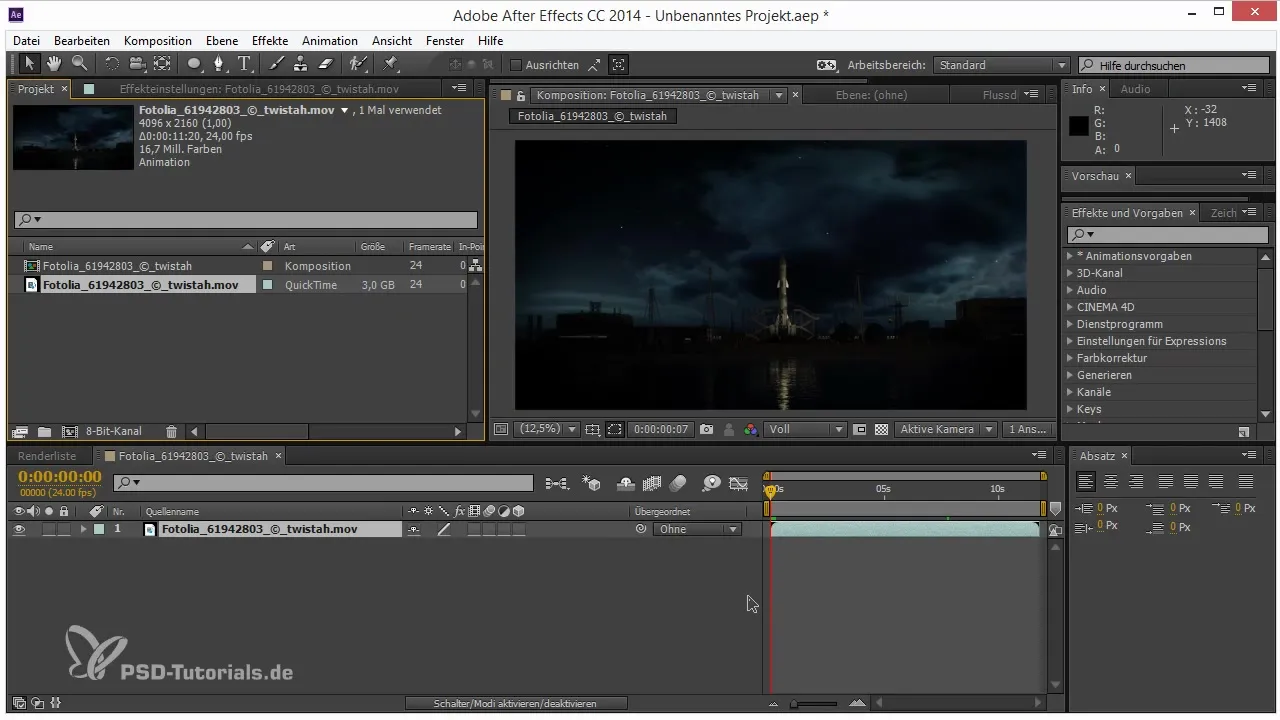Open the composition mini-flowchart icon in timeline
The height and width of the screenshot is (720, 1280).
click(x=558, y=483)
